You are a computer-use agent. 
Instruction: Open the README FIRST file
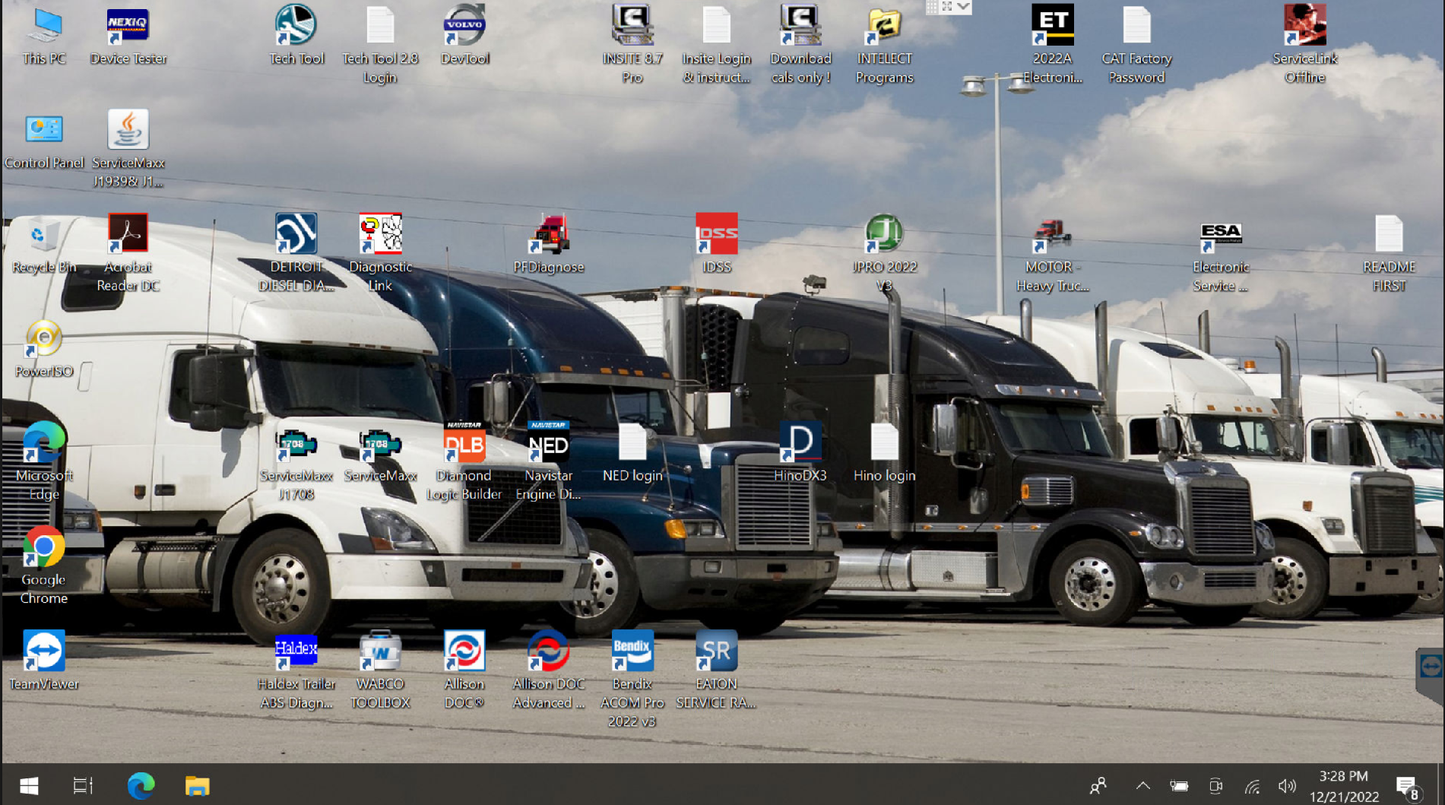1388,254
